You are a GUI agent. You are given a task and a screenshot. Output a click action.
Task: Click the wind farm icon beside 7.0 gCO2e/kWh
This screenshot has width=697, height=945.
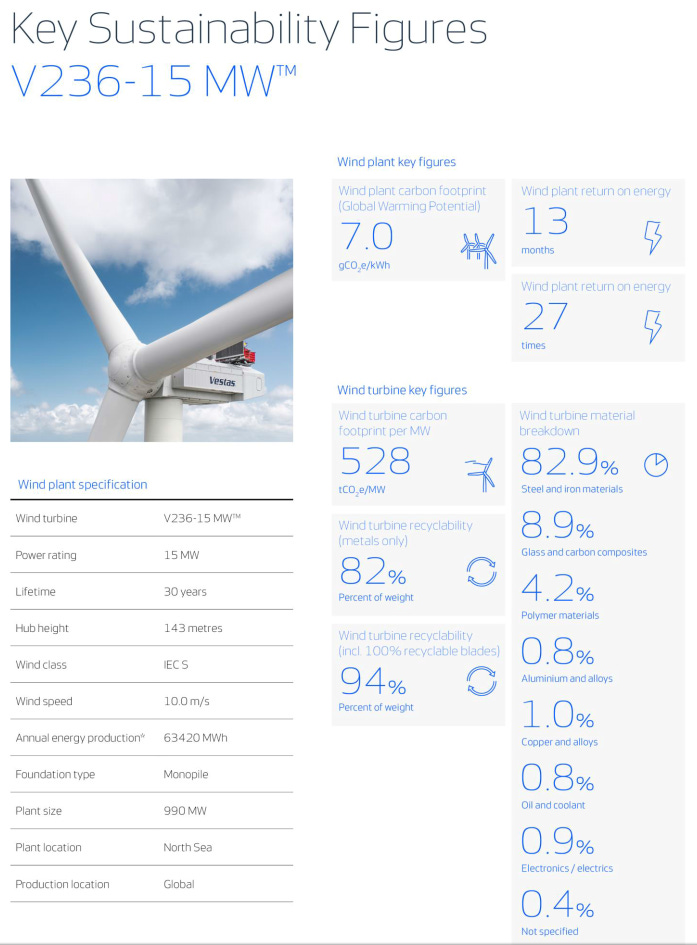click(x=479, y=250)
